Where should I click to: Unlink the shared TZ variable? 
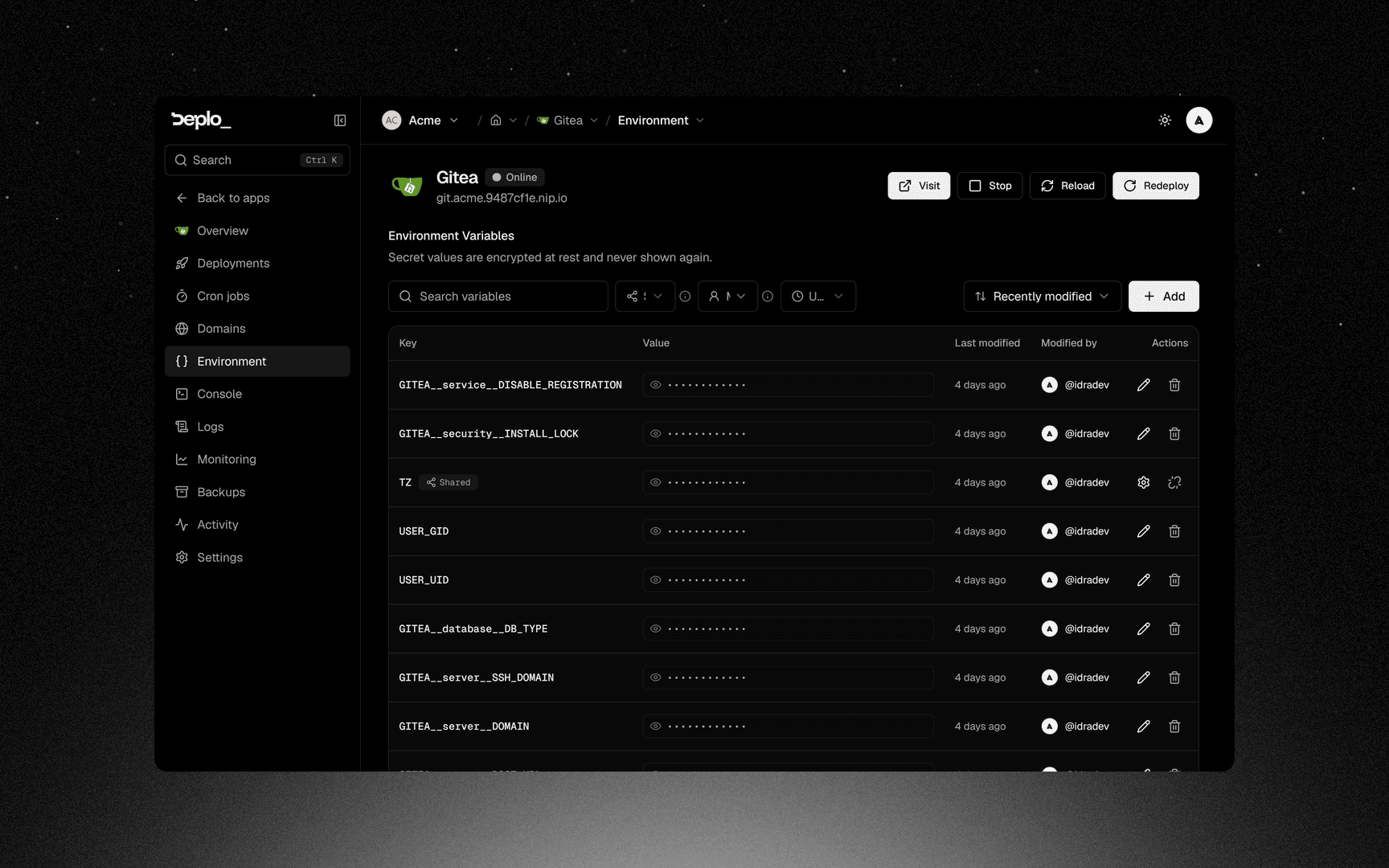1174,483
